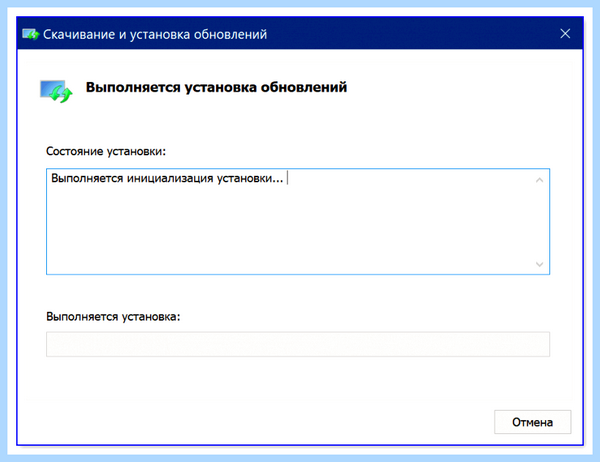The height and width of the screenshot is (462, 600).
Task: Click the status box scroll up arrow
Action: tap(539, 180)
